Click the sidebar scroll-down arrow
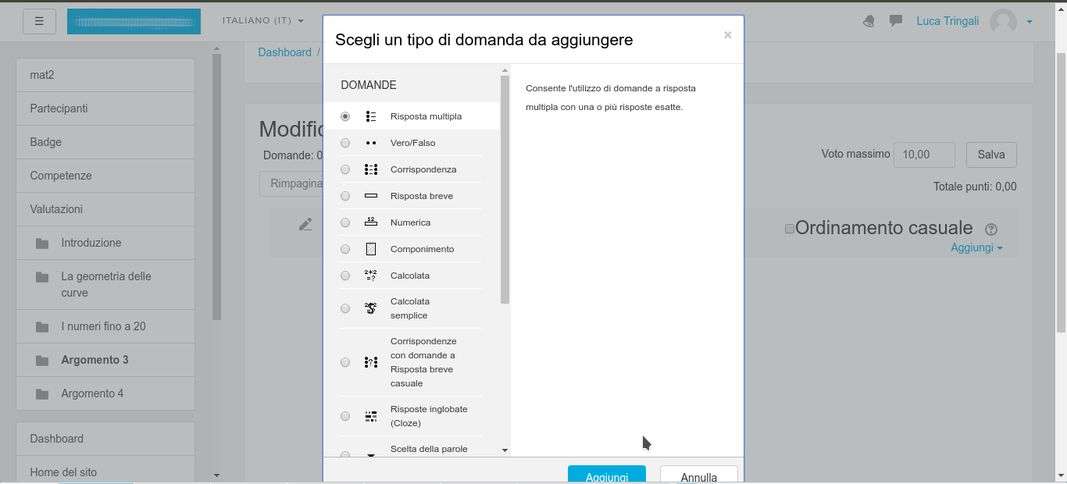This screenshot has width=1067, height=484. tap(216, 474)
